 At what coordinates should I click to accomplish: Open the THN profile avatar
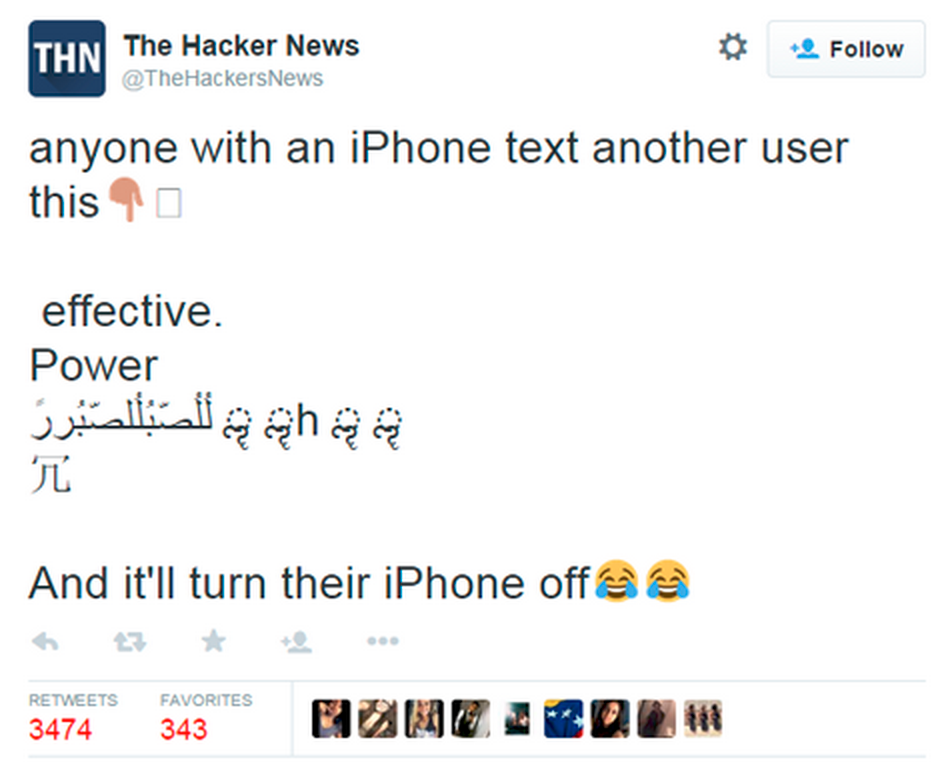pos(67,58)
